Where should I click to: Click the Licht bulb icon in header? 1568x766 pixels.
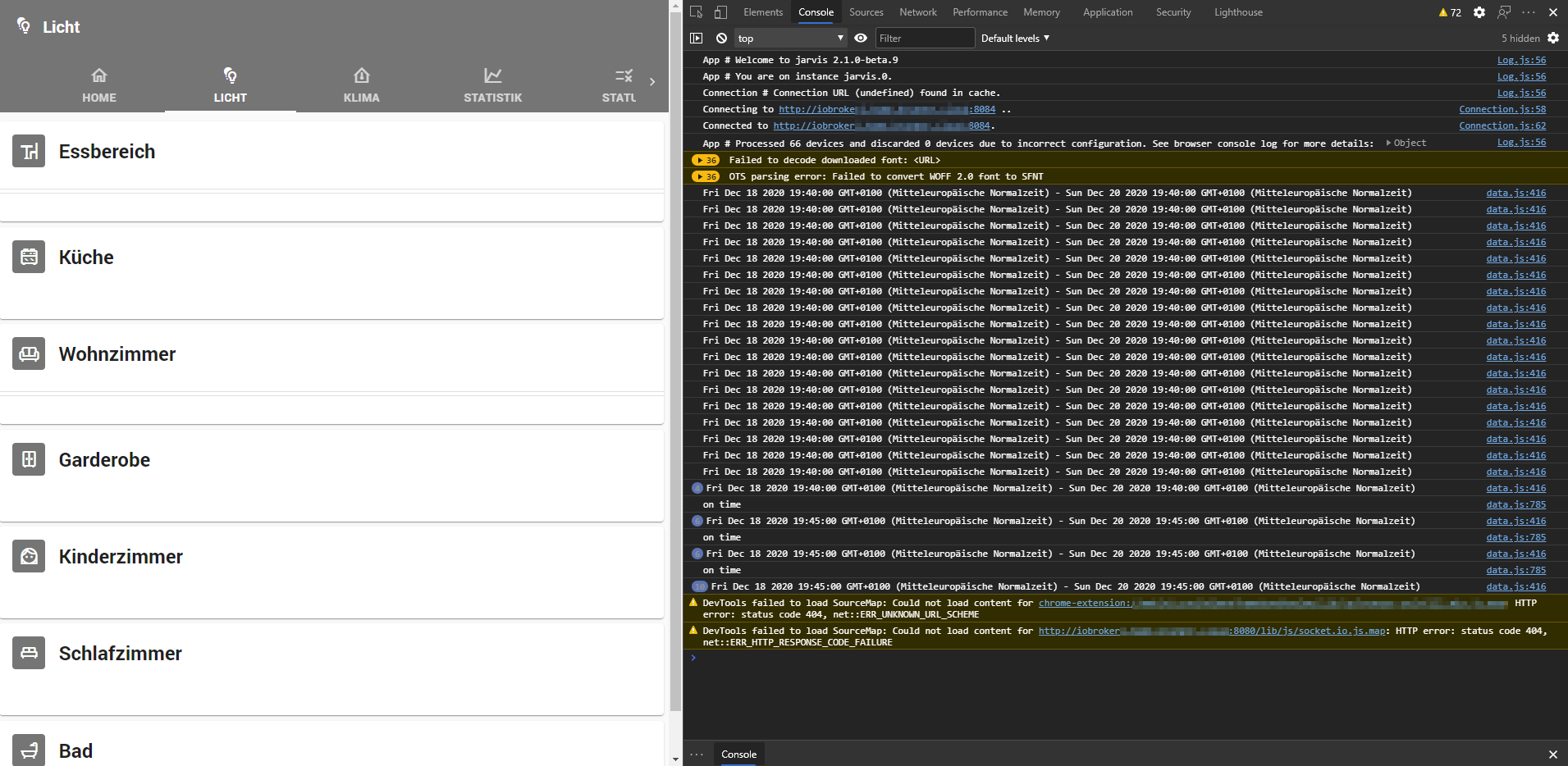click(24, 26)
